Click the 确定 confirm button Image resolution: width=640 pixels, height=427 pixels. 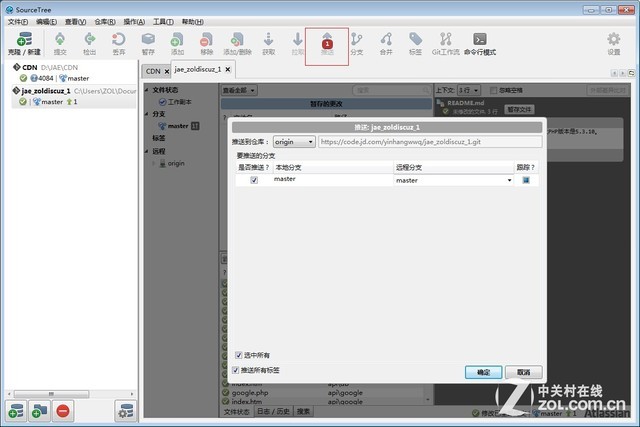pyautogui.click(x=483, y=371)
